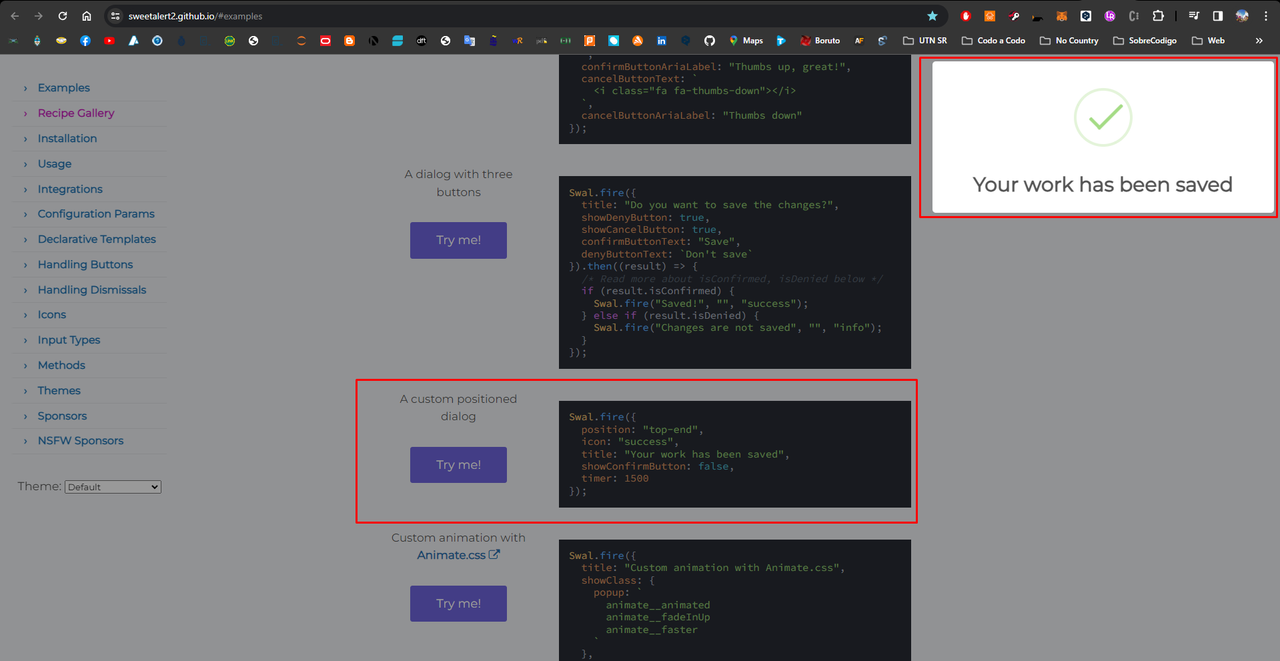
Task: Open the Animate.css external link
Action: [458, 555]
